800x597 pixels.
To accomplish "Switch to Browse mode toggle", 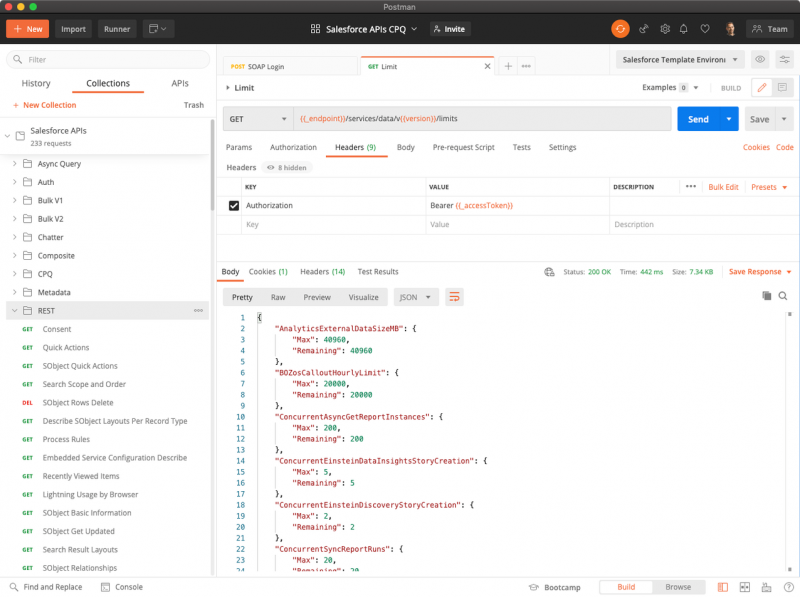I will coord(678,587).
